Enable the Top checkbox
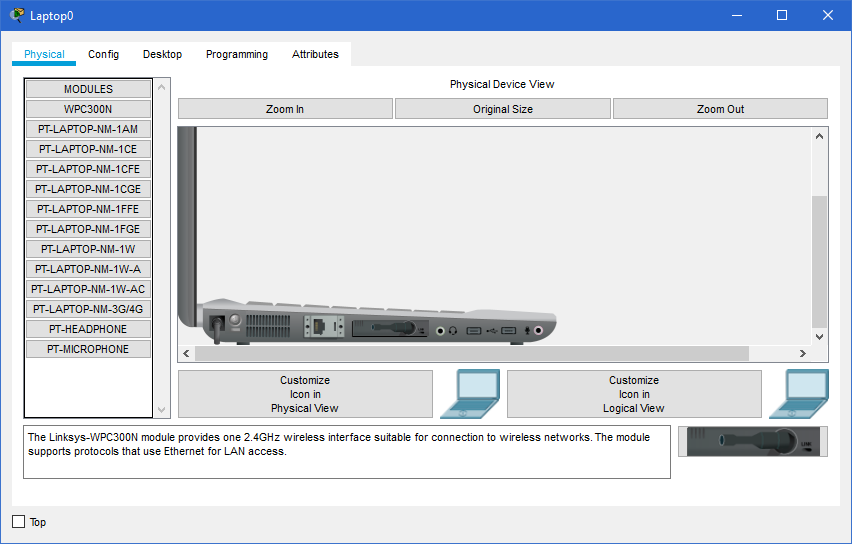The width and height of the screenshot is (852, 544). pos(18,522)
